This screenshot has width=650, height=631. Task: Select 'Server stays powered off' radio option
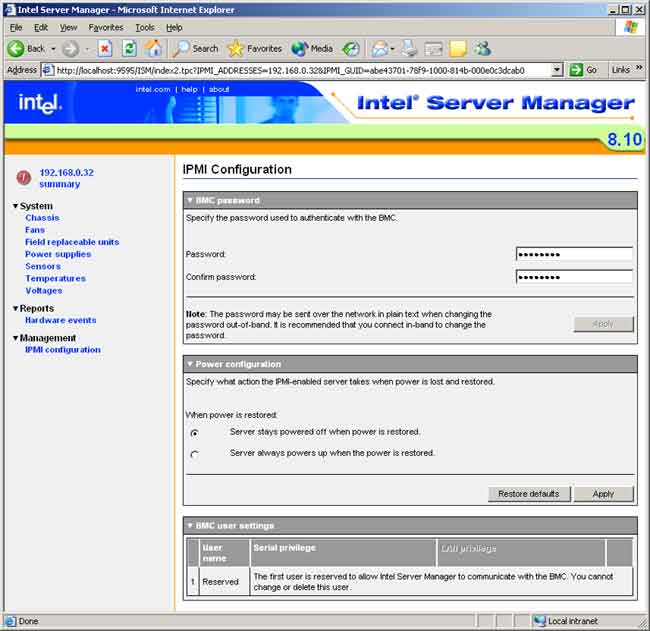pos(194,433)
